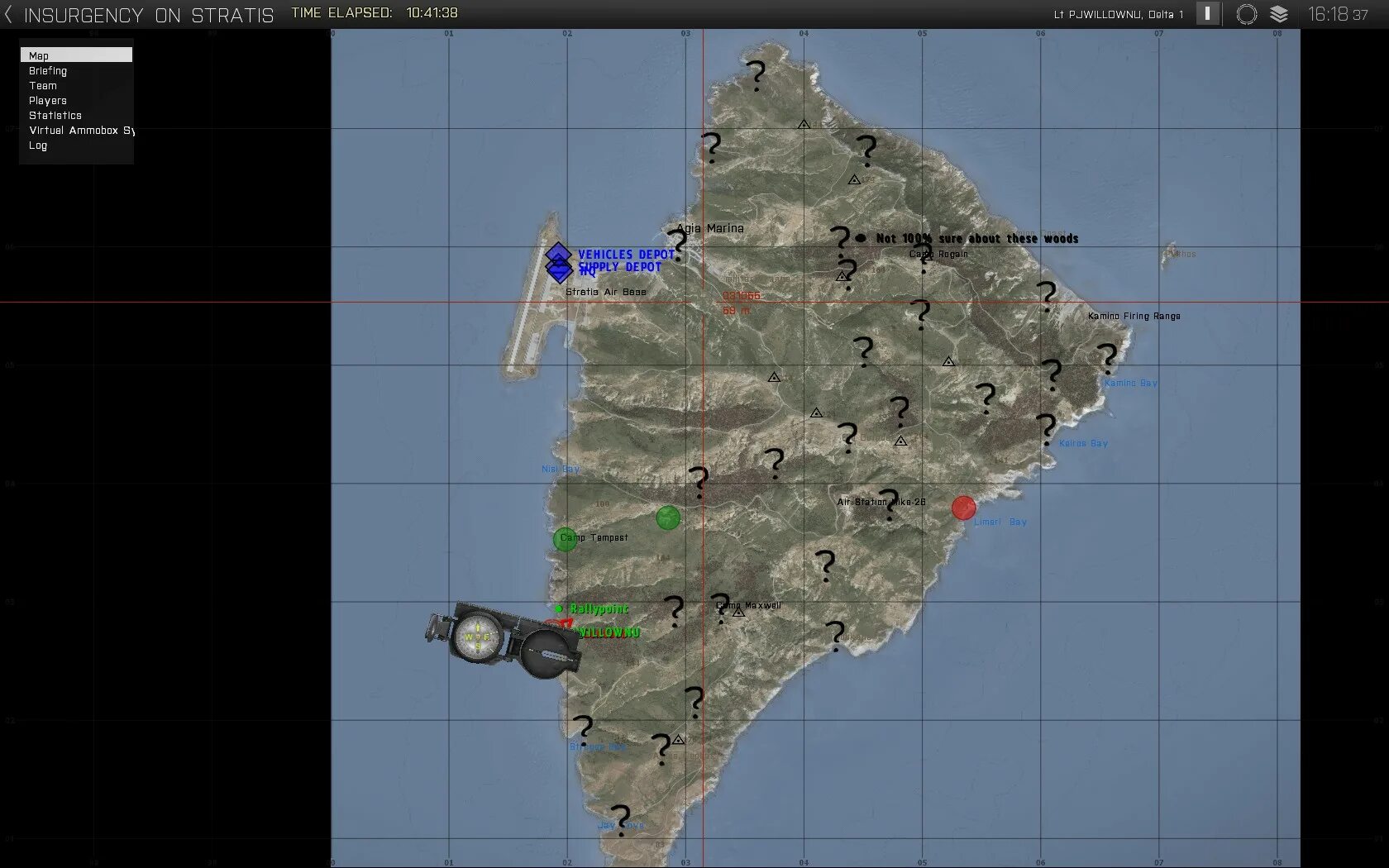Click the green circle at Camp Tempest
This screenshot has width=1389, height=868.
565,539
